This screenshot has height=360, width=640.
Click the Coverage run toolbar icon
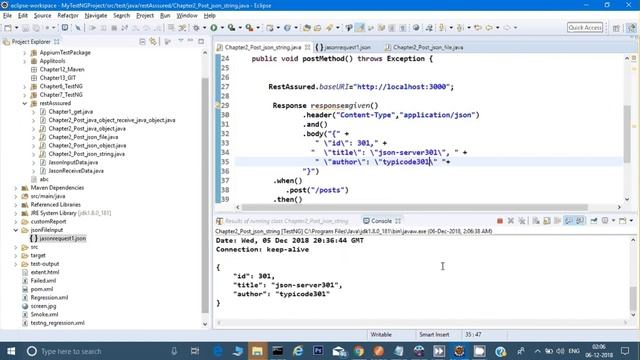point(231,28)
